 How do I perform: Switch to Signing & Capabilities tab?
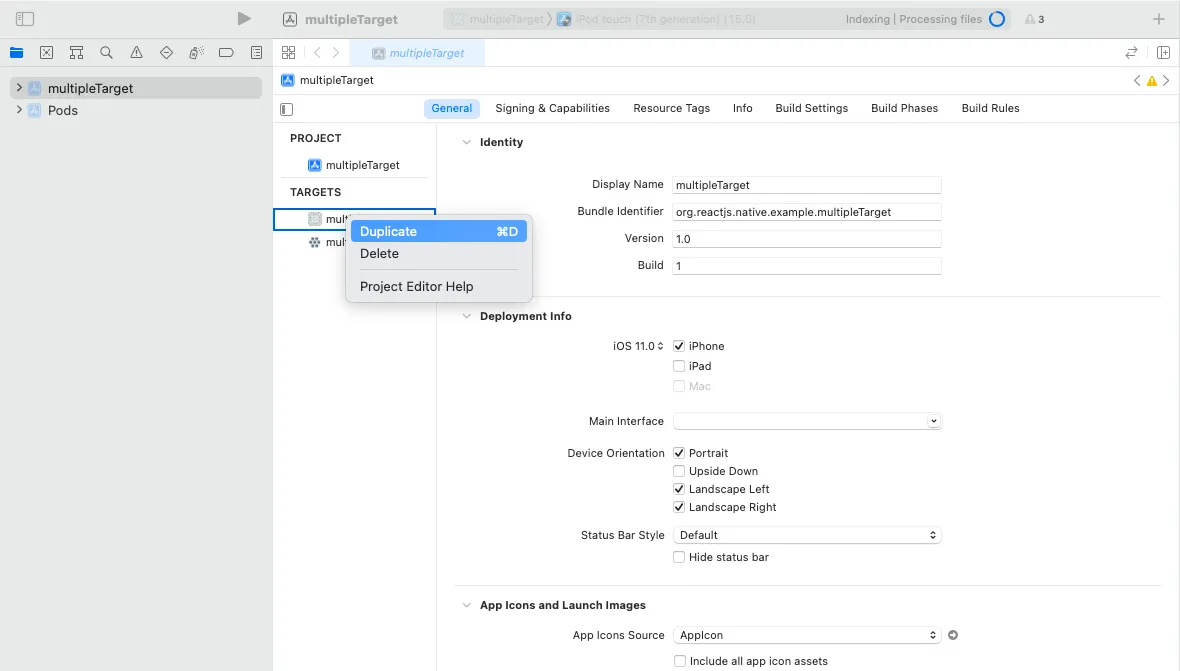pos(552,108)
